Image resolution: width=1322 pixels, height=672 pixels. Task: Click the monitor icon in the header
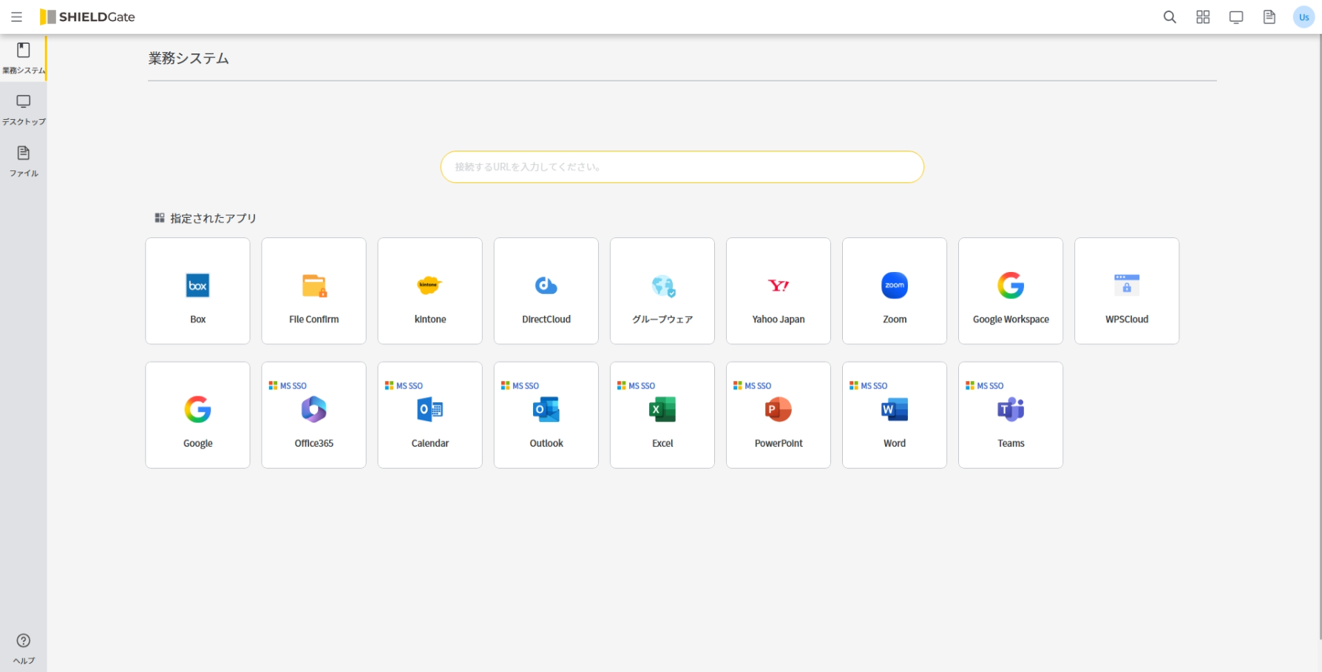click(1236, 17)
